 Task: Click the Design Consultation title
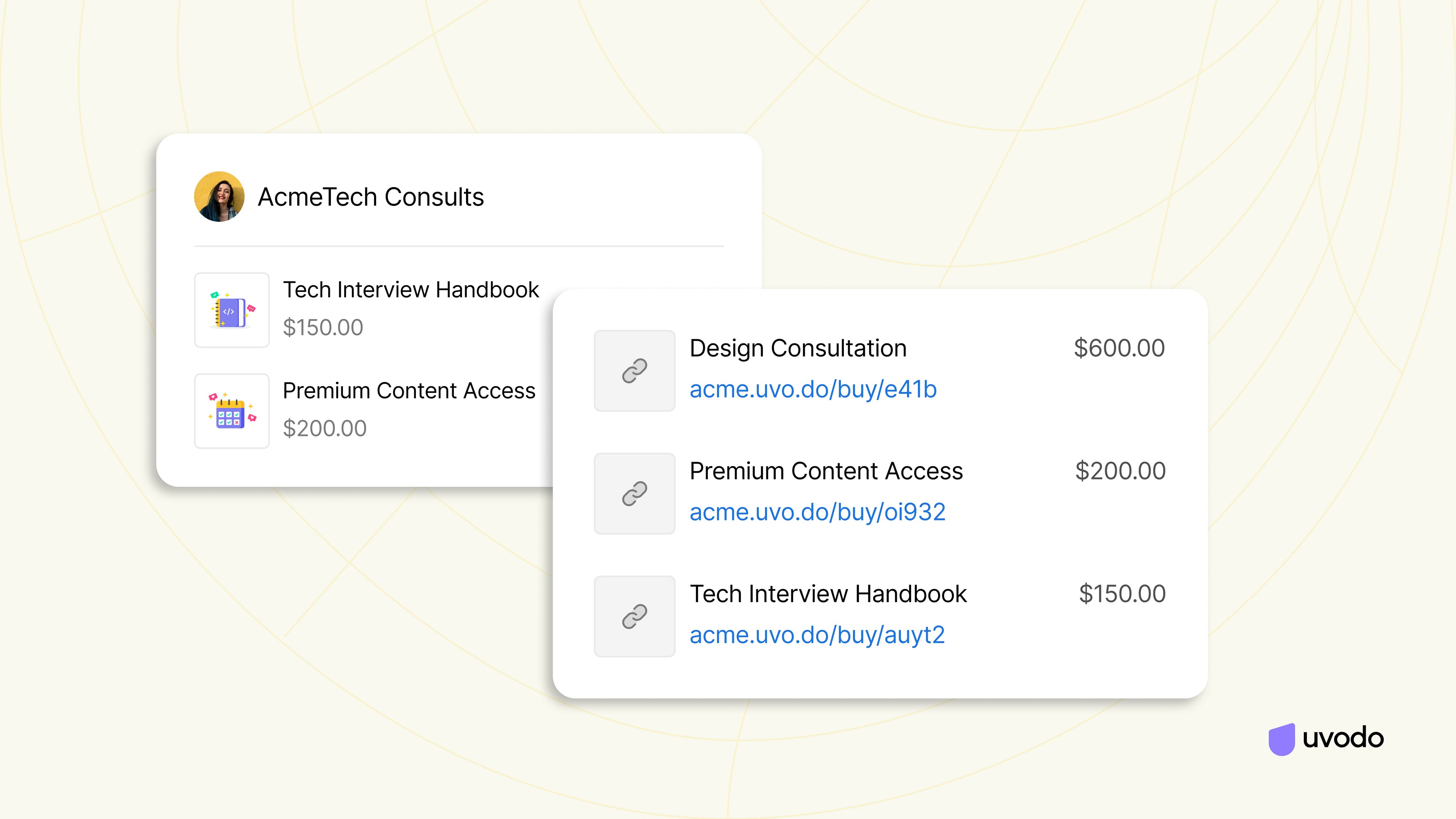click(798, 348)
